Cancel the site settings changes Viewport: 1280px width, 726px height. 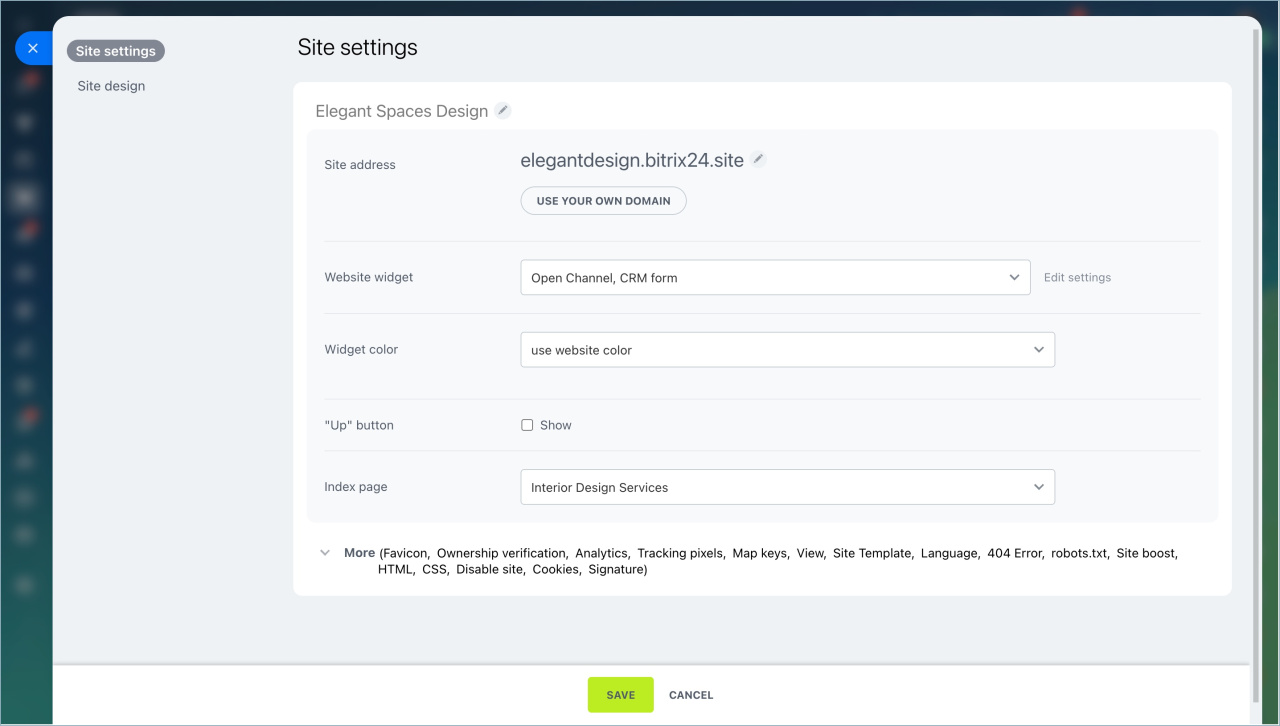[x=691, y=695]
